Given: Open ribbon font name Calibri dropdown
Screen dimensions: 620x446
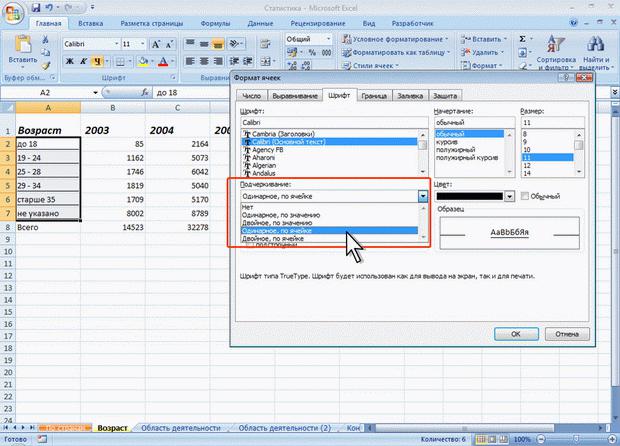Looking at the screenshot, I should coord(117,44).
